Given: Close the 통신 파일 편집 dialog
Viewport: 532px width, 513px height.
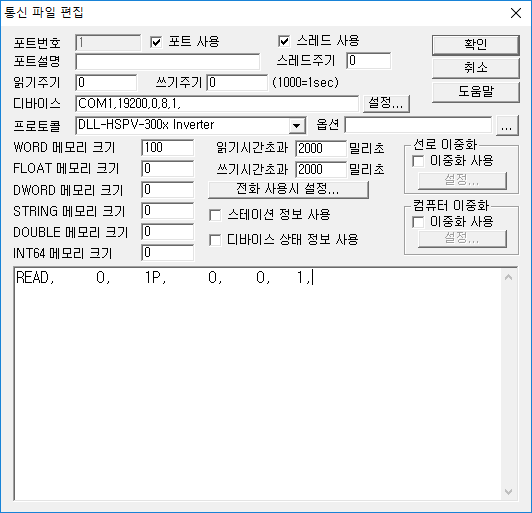Looking at the screenshot, I should coord(516,13).
